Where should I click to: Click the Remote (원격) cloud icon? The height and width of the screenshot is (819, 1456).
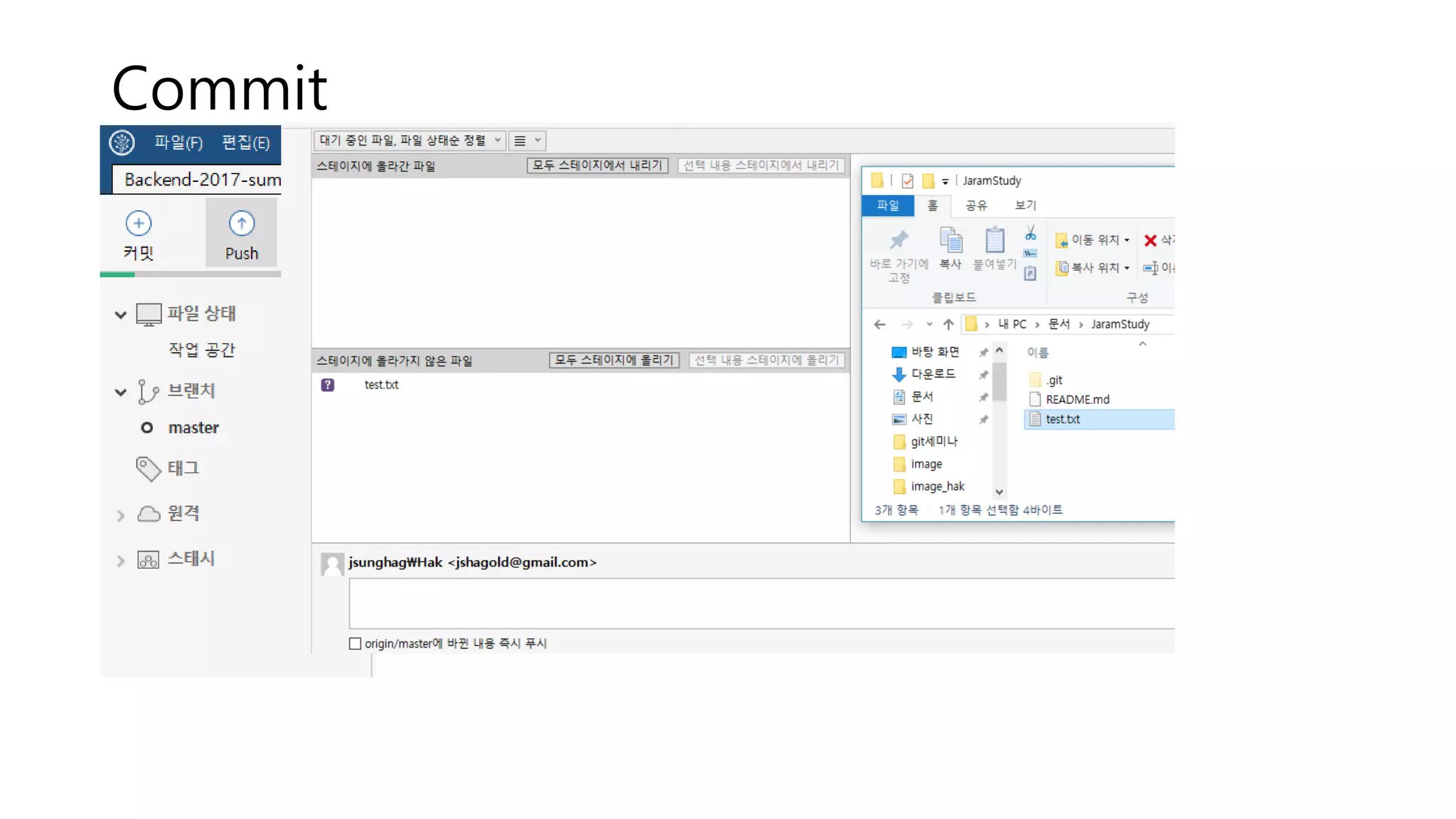pos(148,514)
